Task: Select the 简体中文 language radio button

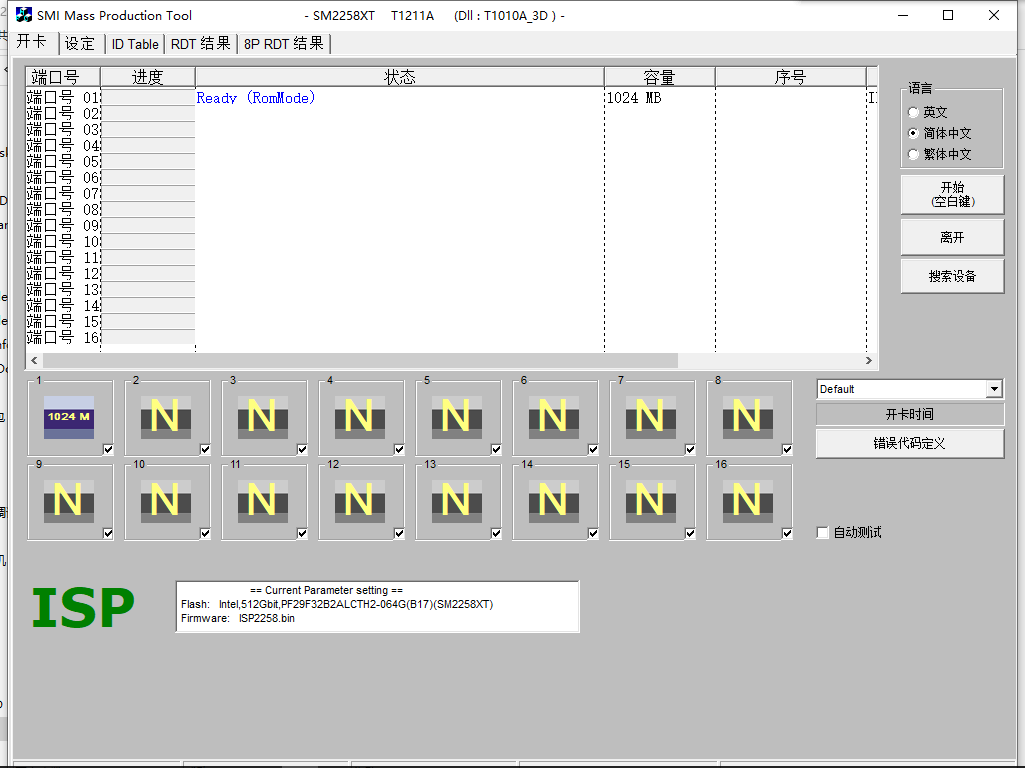Action: 914,133
